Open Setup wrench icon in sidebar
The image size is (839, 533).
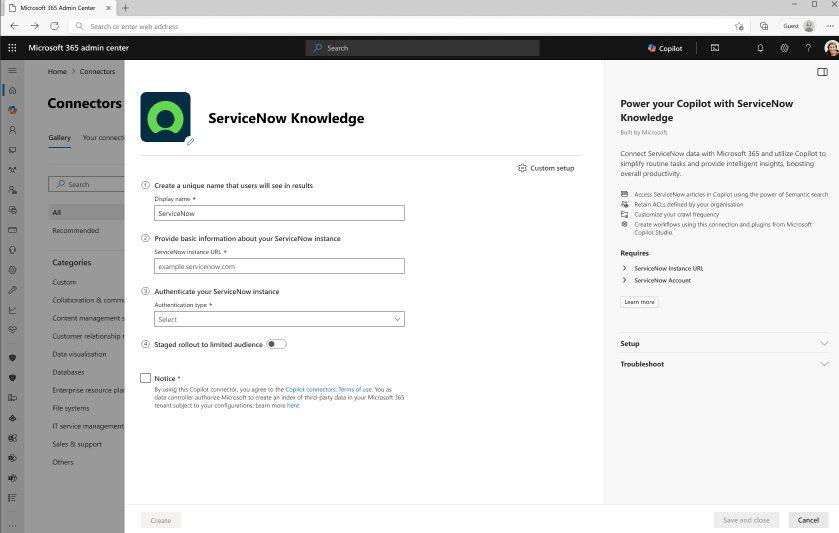pos(12,290)
